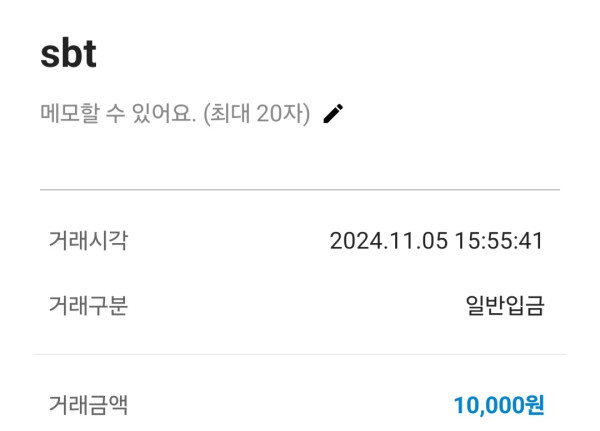Select the sbt transaction title

click(x=68, y=54)
